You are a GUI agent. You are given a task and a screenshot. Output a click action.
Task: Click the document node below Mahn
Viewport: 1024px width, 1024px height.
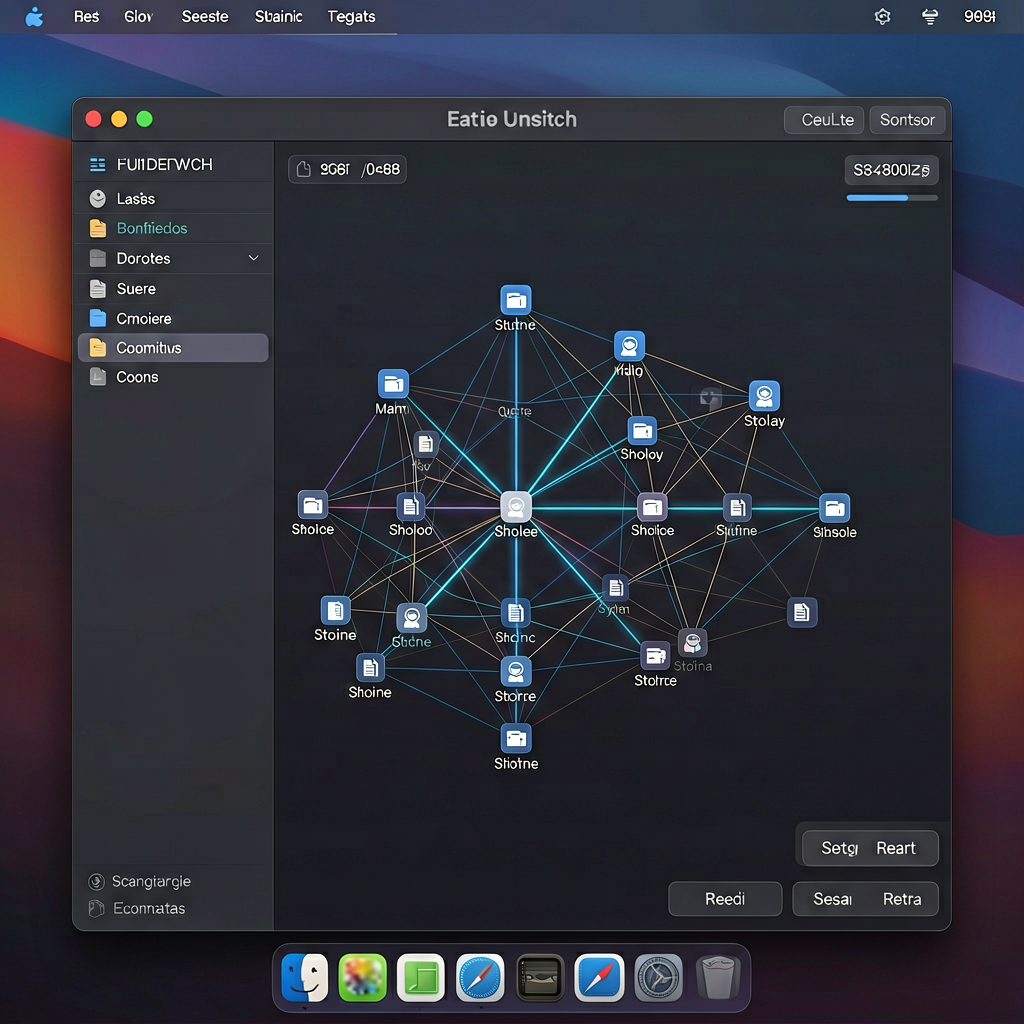(426, 444)
